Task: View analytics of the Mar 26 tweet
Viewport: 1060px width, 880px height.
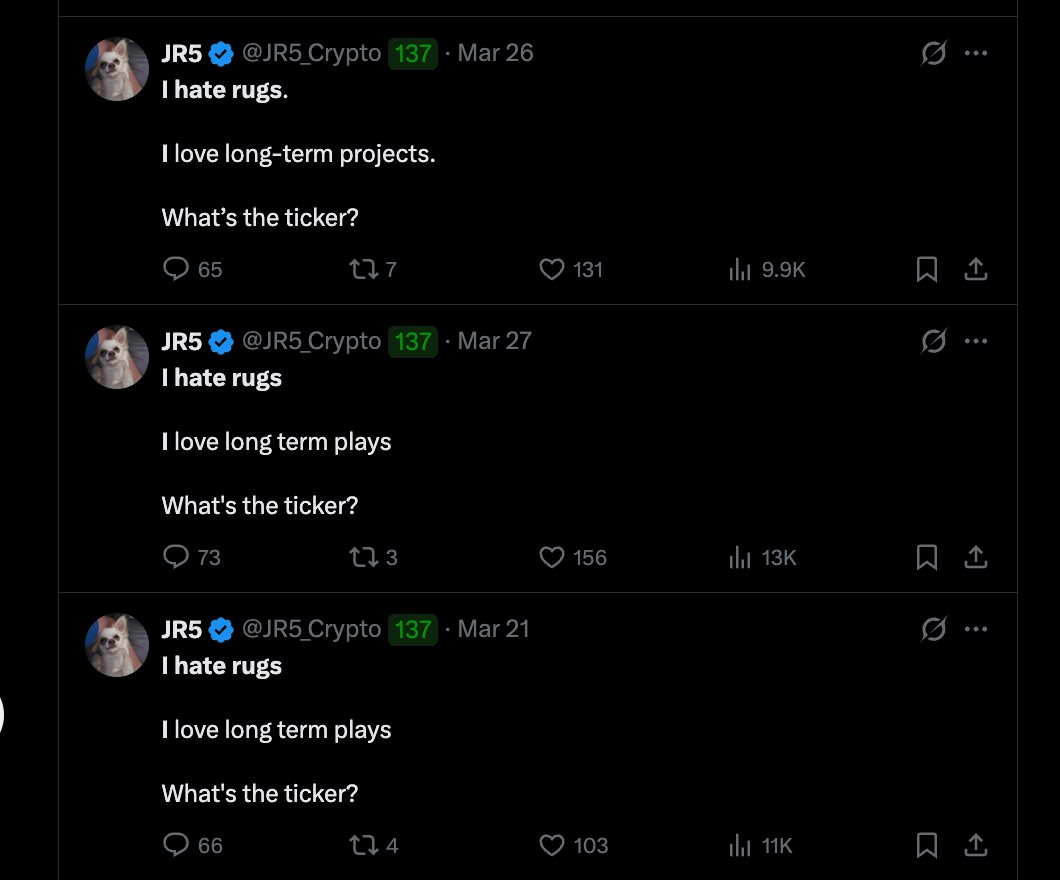Action: (740, 269)
